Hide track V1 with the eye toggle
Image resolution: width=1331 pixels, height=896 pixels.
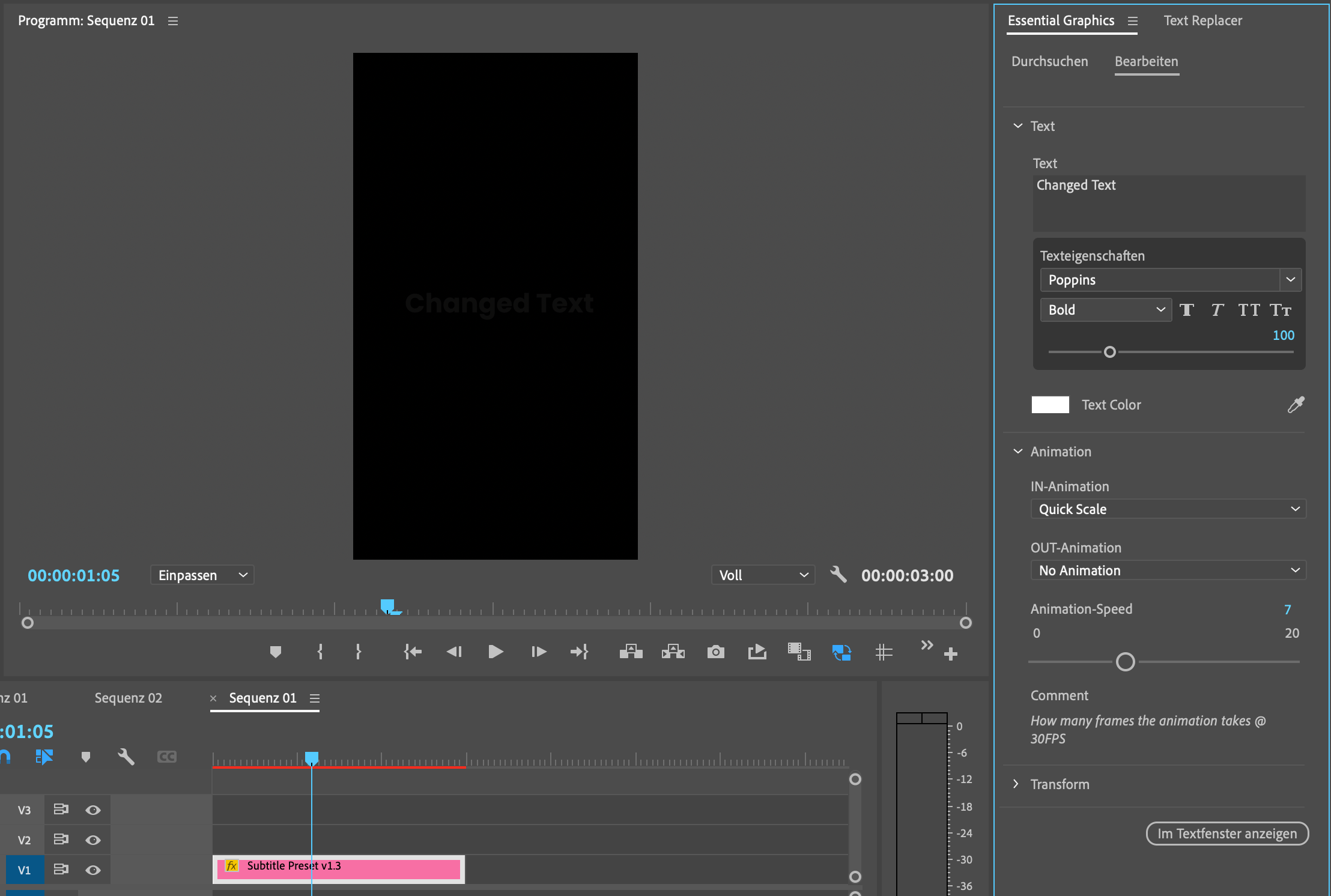93,869
